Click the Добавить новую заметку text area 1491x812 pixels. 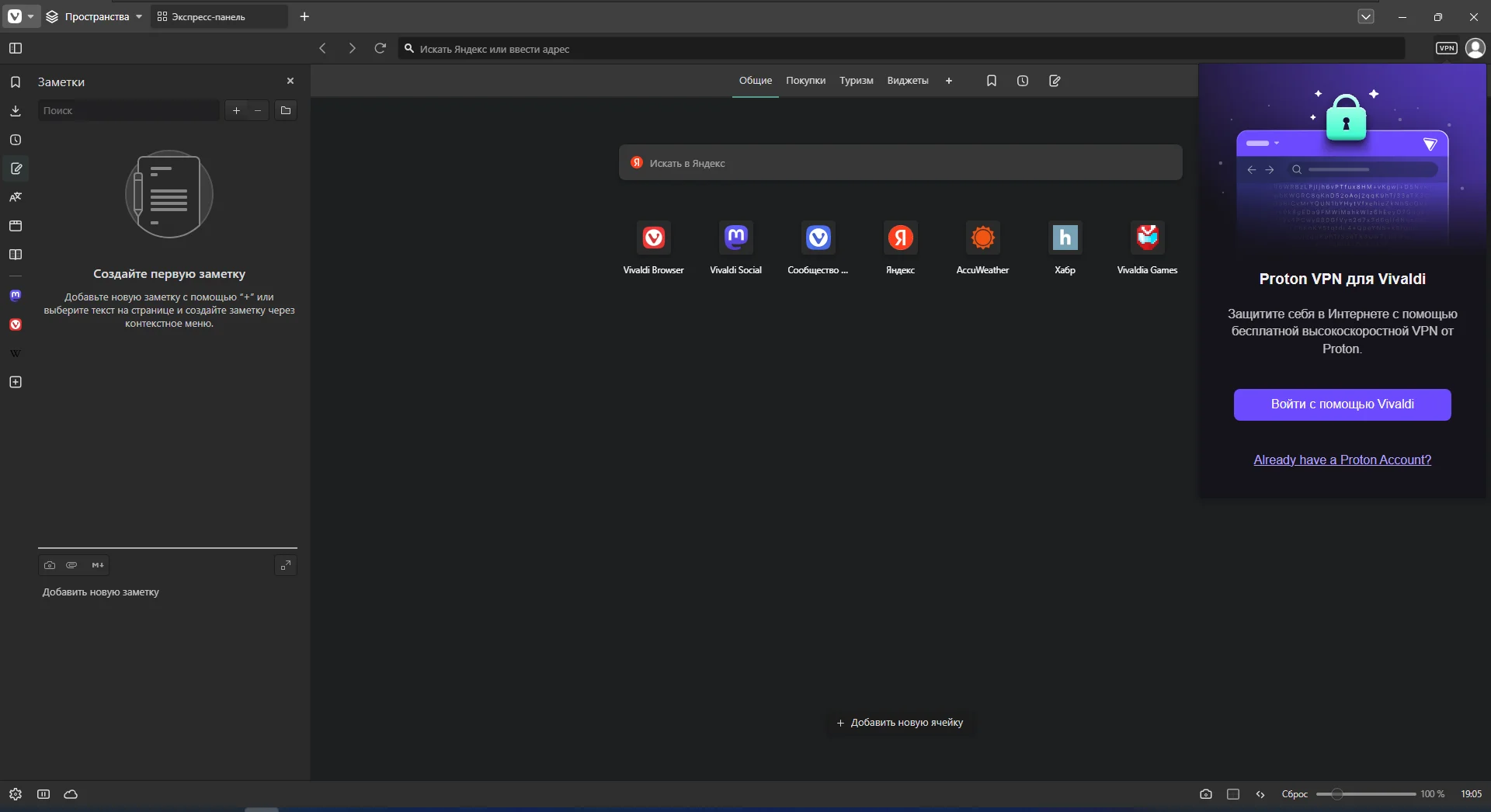coord(168,592)
